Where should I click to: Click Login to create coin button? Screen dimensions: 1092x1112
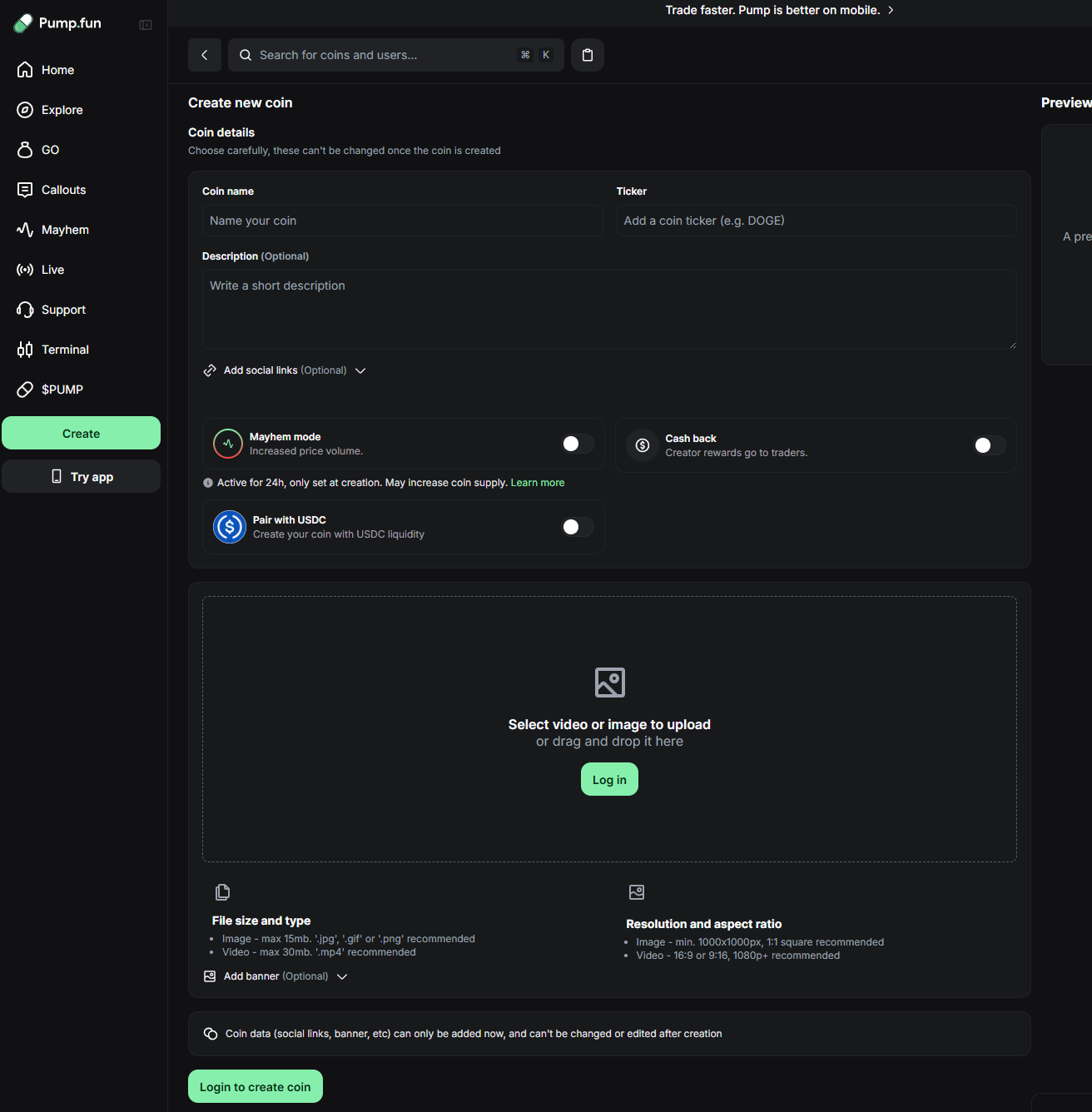click(x=256, y=1086)
